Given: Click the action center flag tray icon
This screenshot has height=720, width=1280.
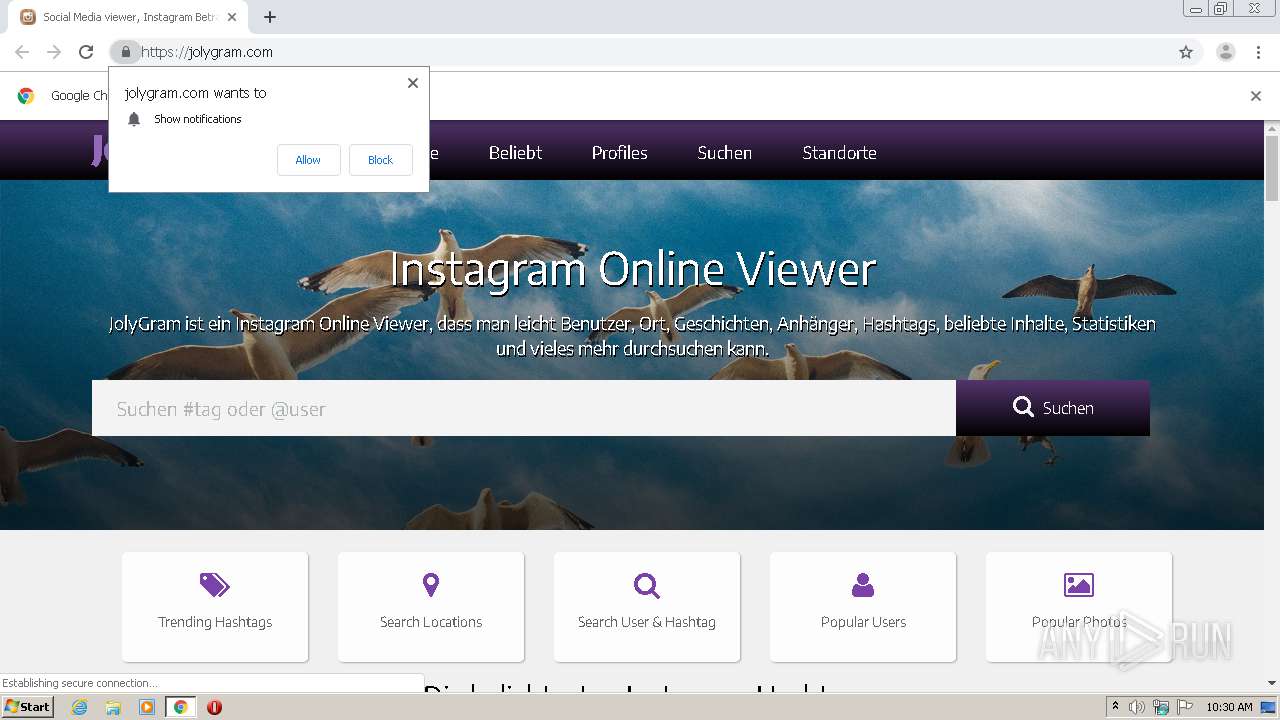Looking at the screenshot, I should point(1185,707).
